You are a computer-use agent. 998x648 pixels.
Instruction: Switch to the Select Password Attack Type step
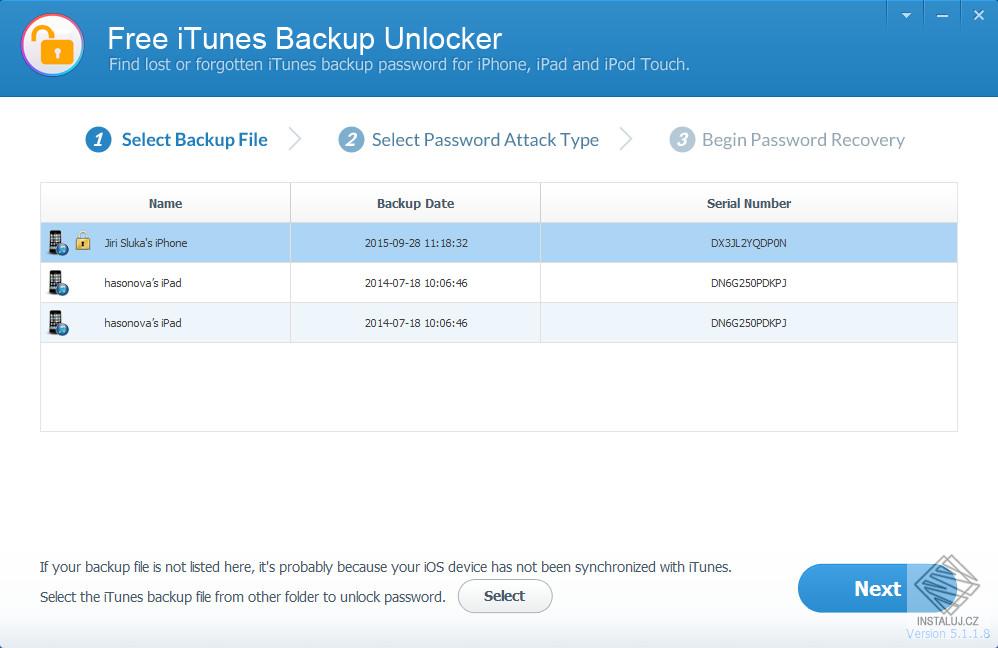pos(484,139)
